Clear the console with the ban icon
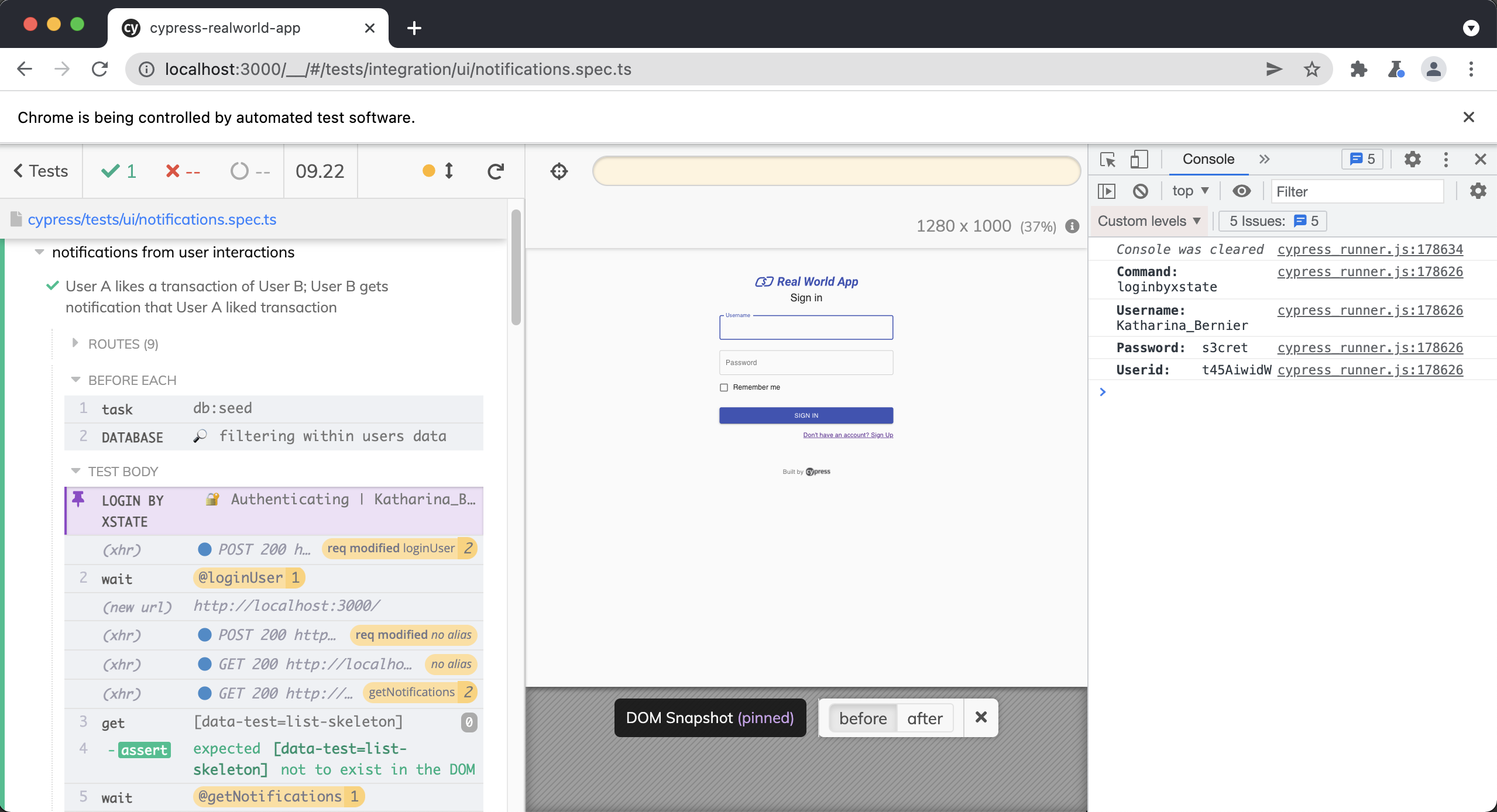This screenshot has height=812, width=1497. (1140, 191)
